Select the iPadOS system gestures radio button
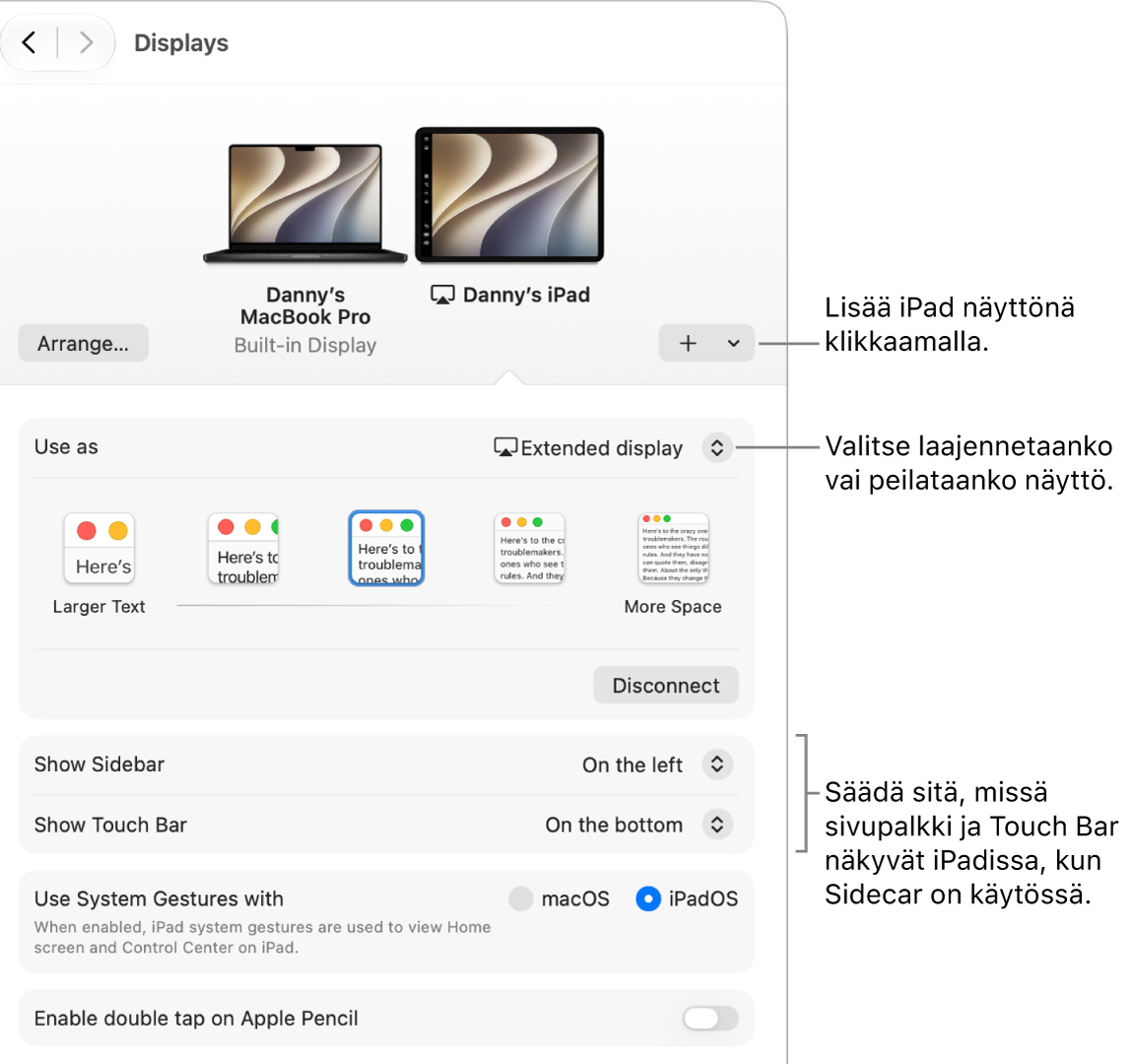 click(648, 898)
